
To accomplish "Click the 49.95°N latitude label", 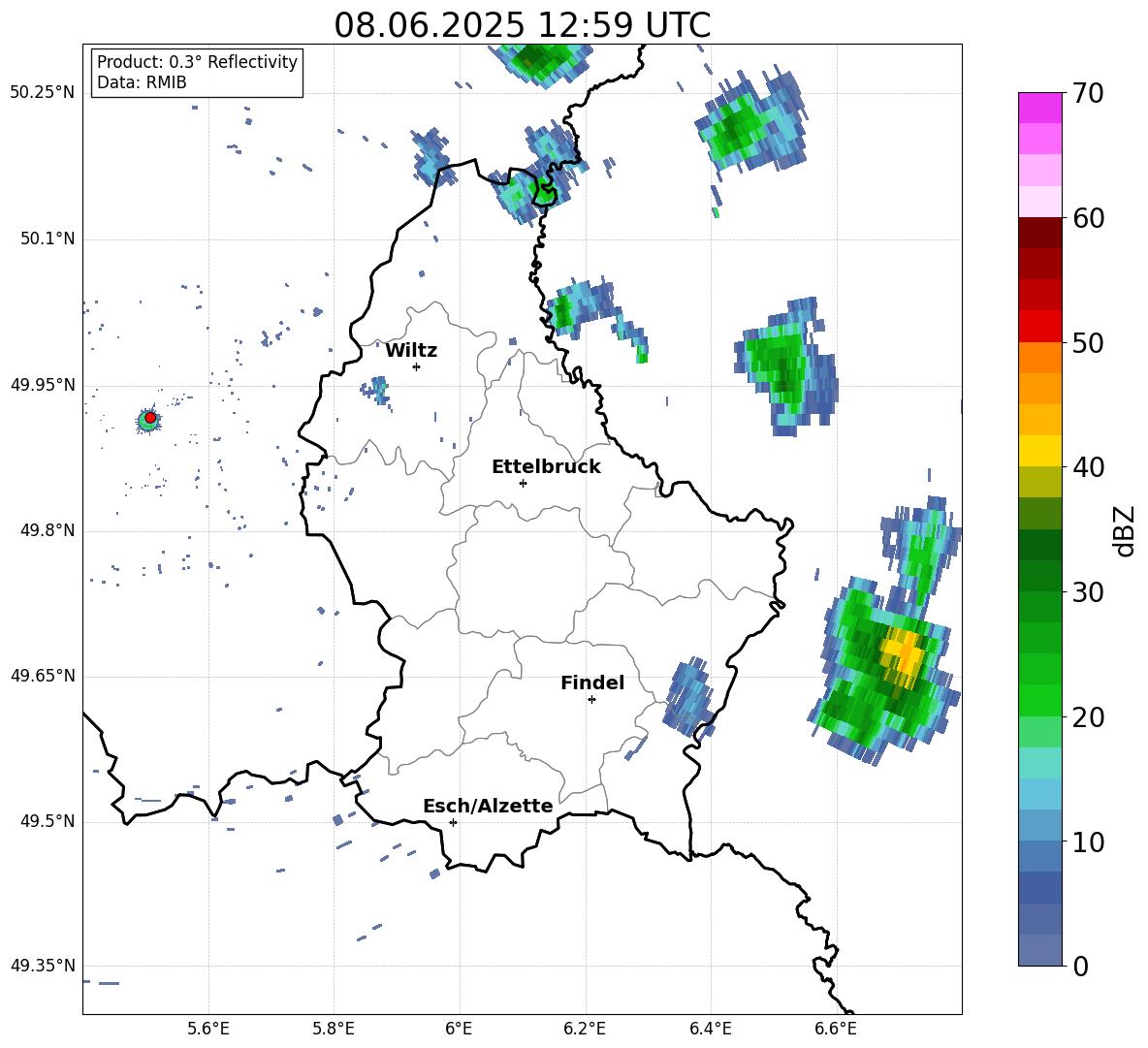I will tap(42, 385).
